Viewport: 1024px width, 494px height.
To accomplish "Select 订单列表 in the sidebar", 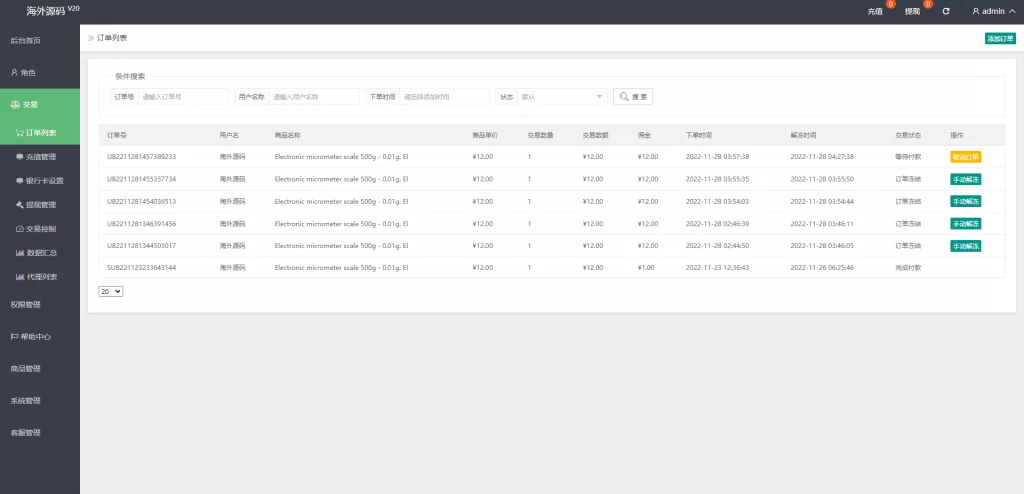I will 40,132.
